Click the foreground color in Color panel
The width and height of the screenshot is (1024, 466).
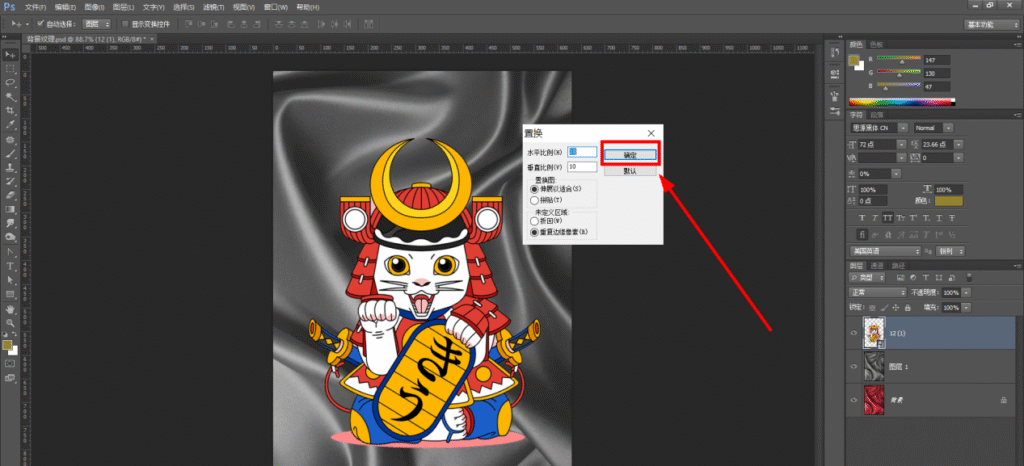pyautogui.click(x=854, y=59)
